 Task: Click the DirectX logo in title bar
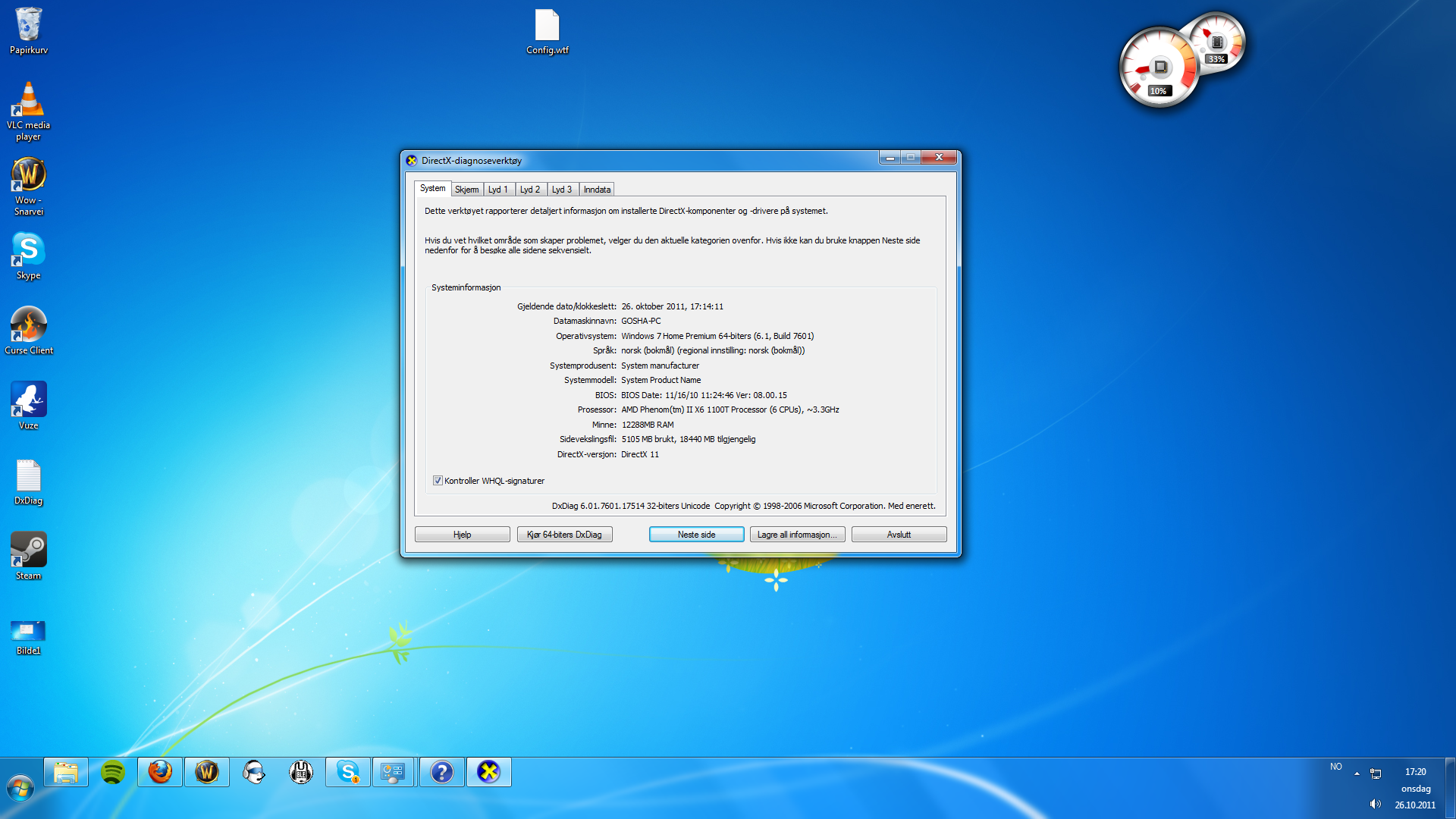click(412, 160)
